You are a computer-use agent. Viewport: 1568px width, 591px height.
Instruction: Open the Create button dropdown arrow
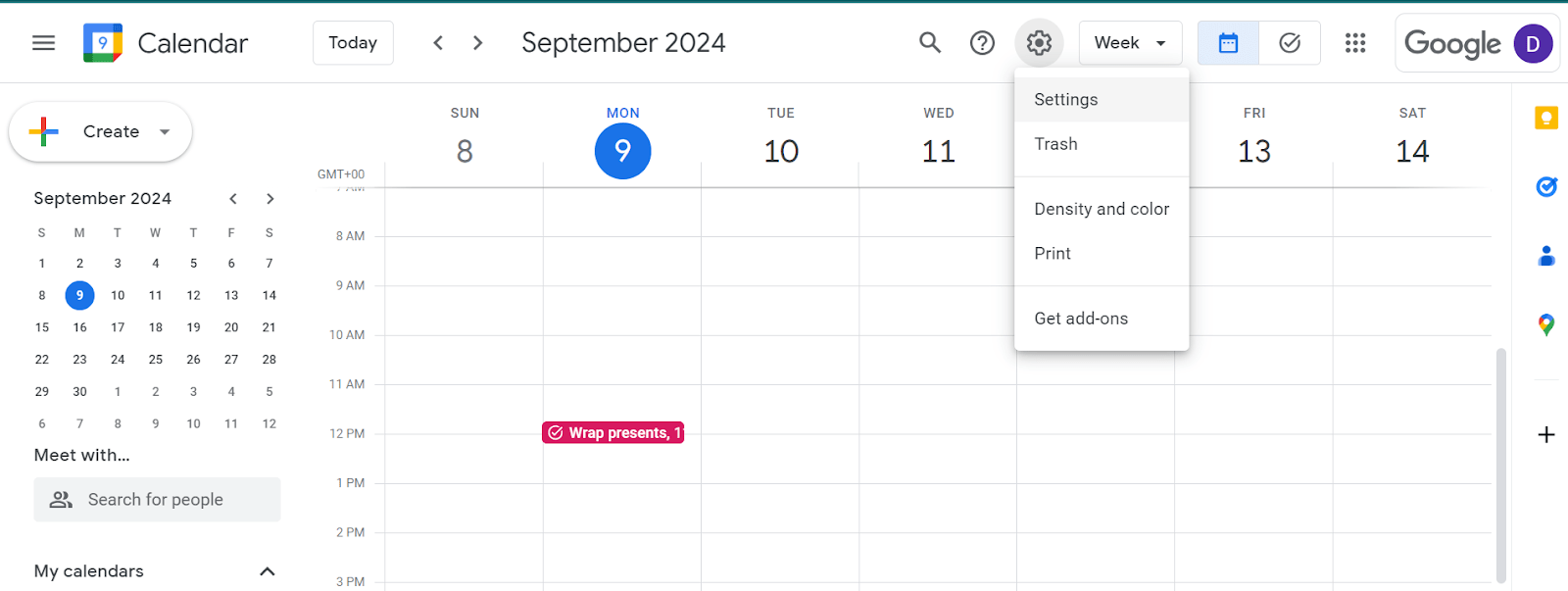point(165,132)
